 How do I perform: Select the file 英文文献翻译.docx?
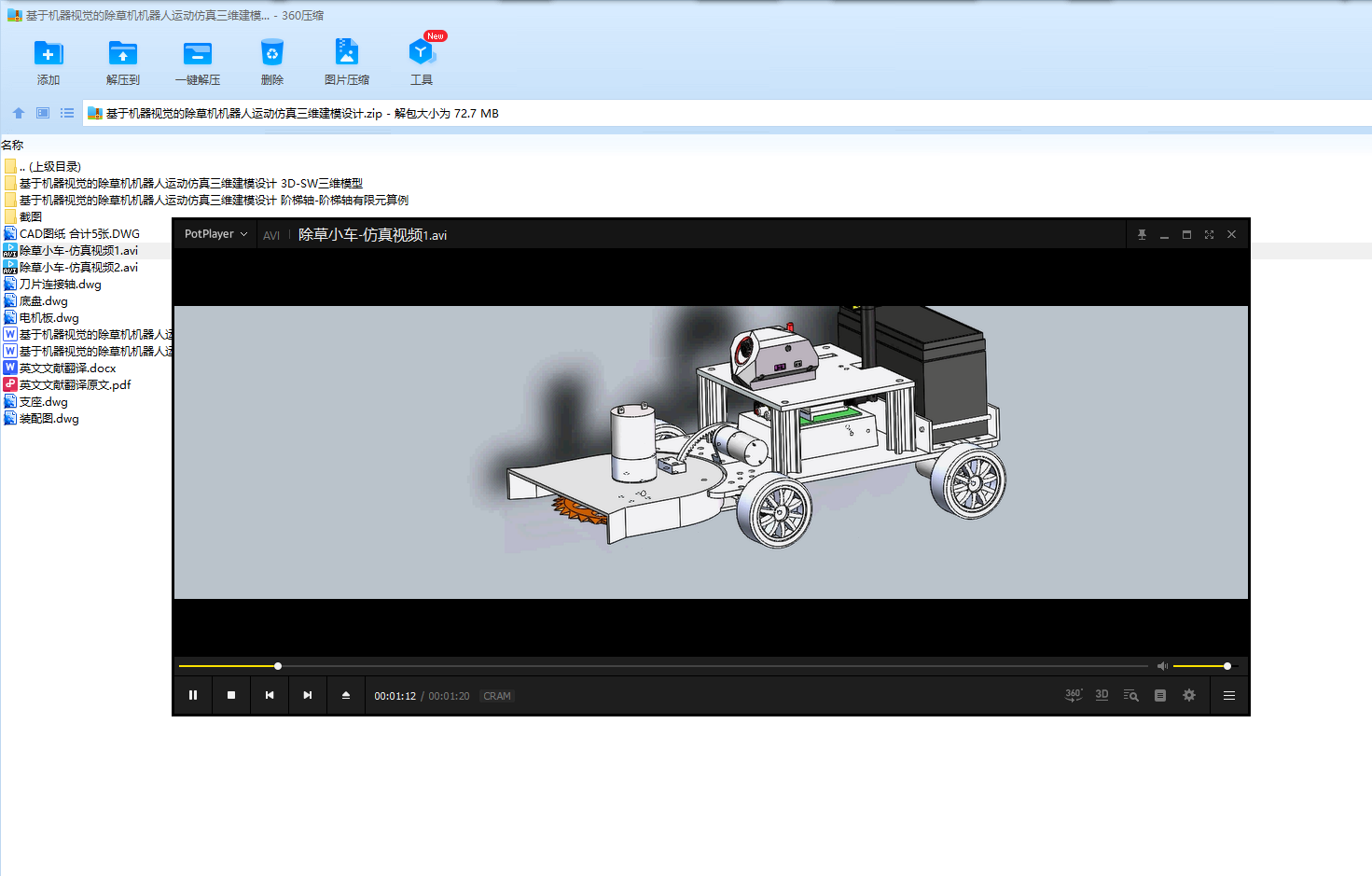click(61, 368)
